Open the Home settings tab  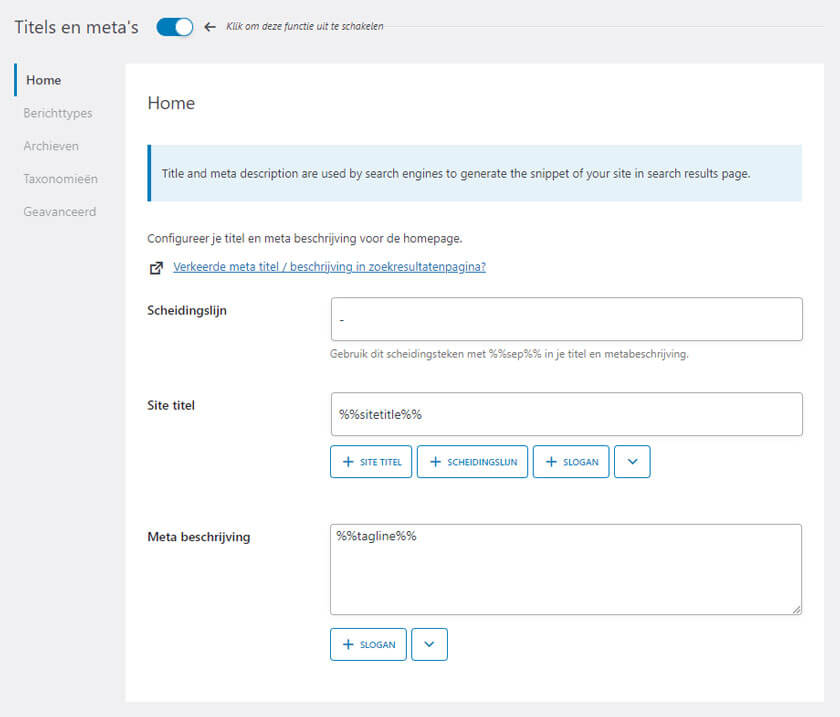coord(43,80)
